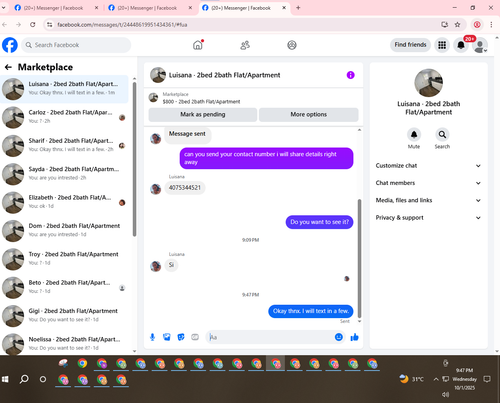Reload the page with browser refresh icon
The image size is (500, 403).
pyautogui.click(x=33, y=25)
